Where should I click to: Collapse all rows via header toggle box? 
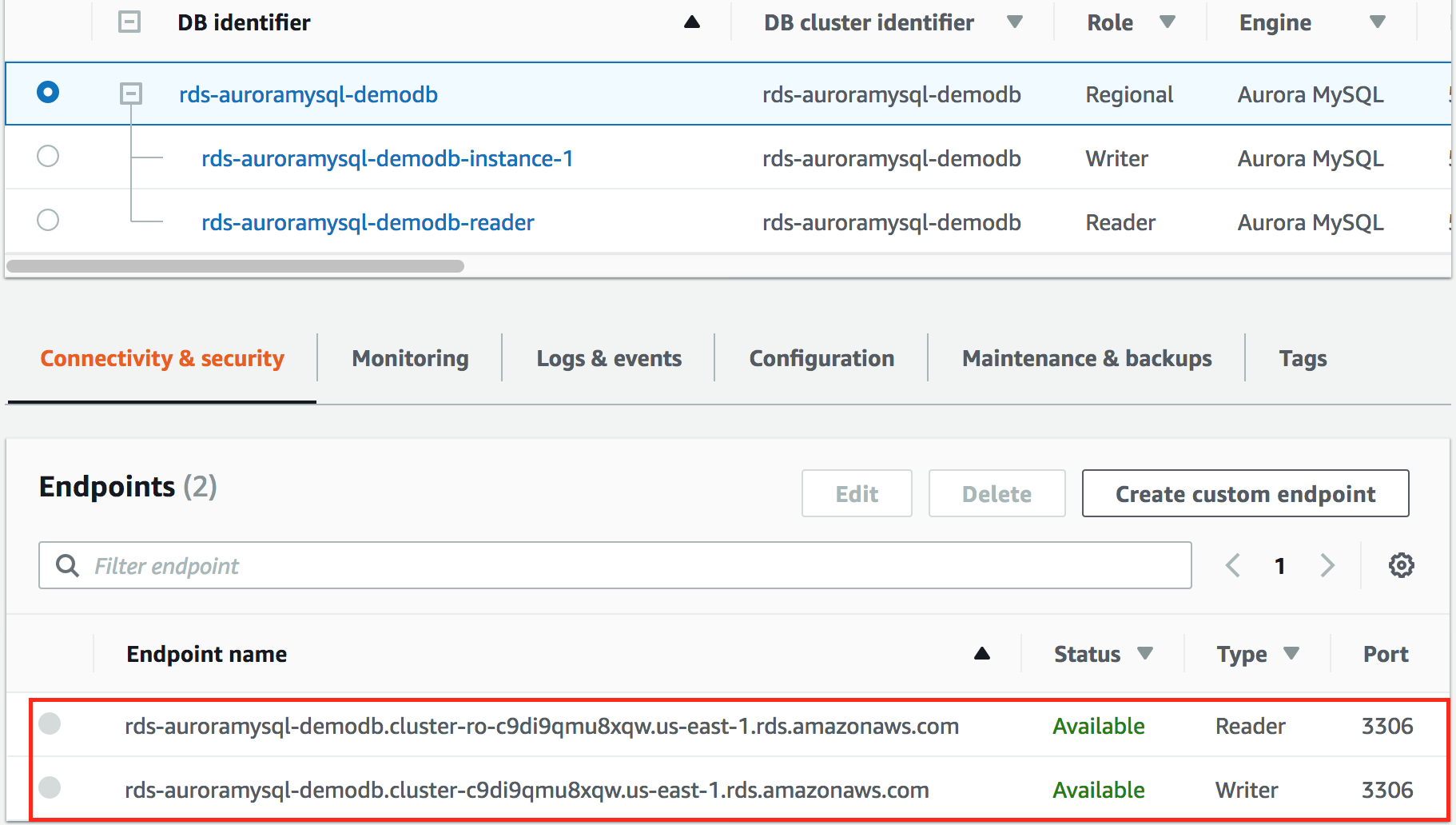point(129,22)
